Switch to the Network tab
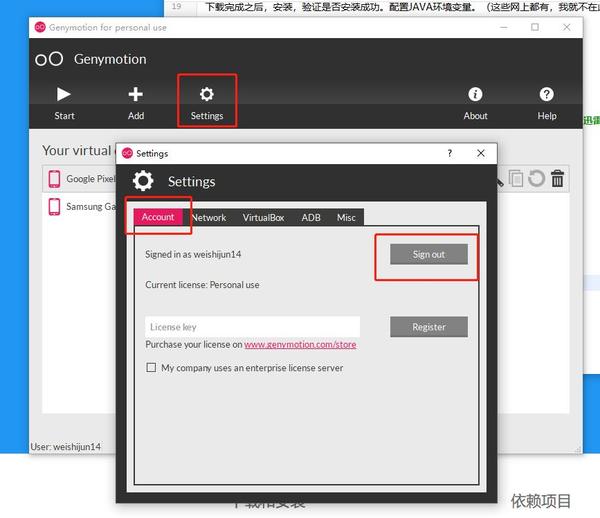Viewport: 600px width, 518px height. point(209,217)
